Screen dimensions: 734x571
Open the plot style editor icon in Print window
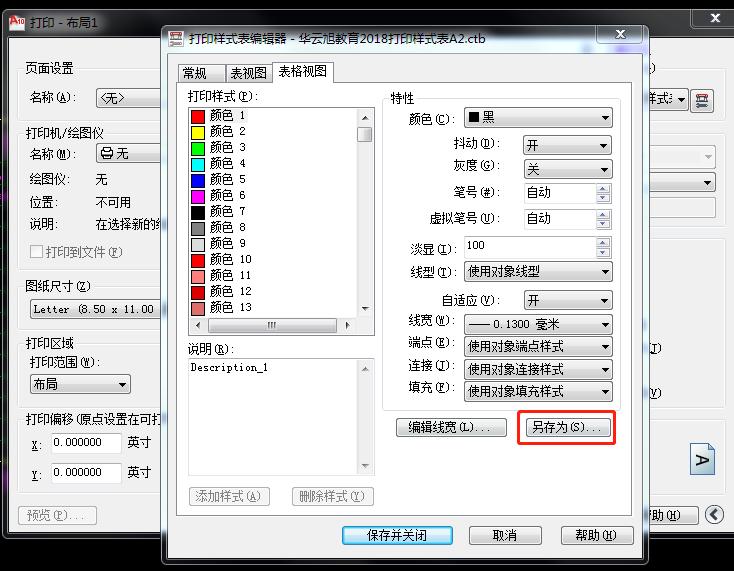tap(701, 100)
